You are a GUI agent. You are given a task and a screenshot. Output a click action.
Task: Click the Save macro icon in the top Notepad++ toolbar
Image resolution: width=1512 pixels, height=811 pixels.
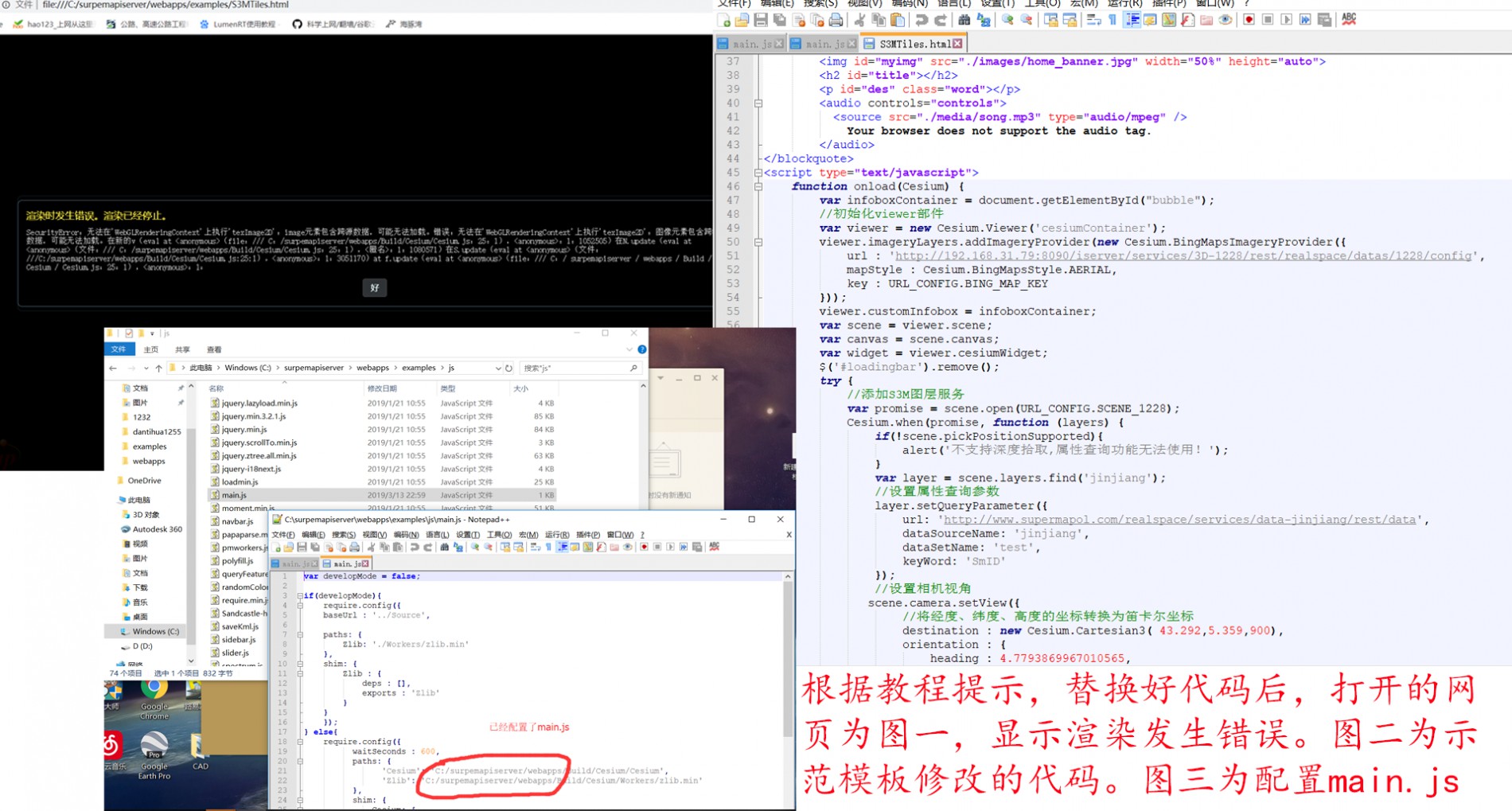tap(1324, 20)
